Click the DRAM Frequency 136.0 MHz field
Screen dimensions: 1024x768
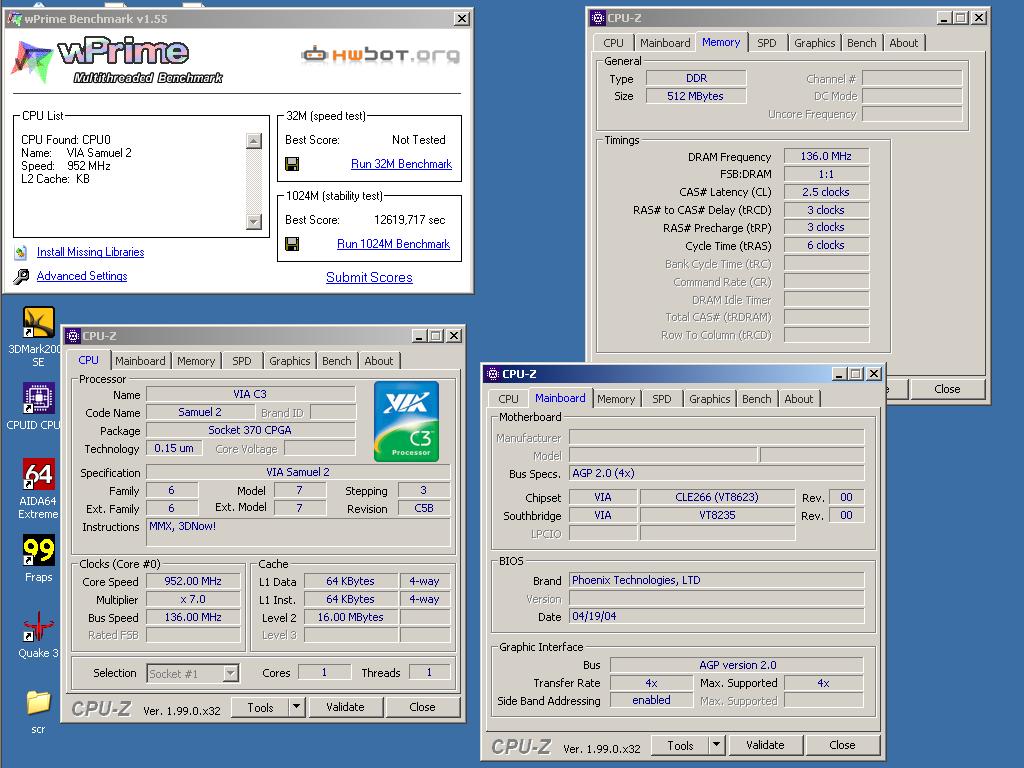[826, 156]
